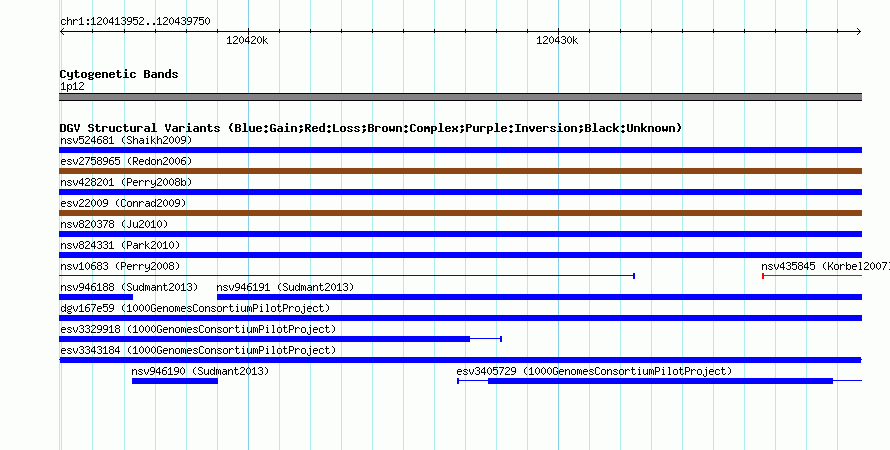Click the blue bar under nsv524681
Image resolution: width=890 pixels, height=450 pixels.
(460, 150)
